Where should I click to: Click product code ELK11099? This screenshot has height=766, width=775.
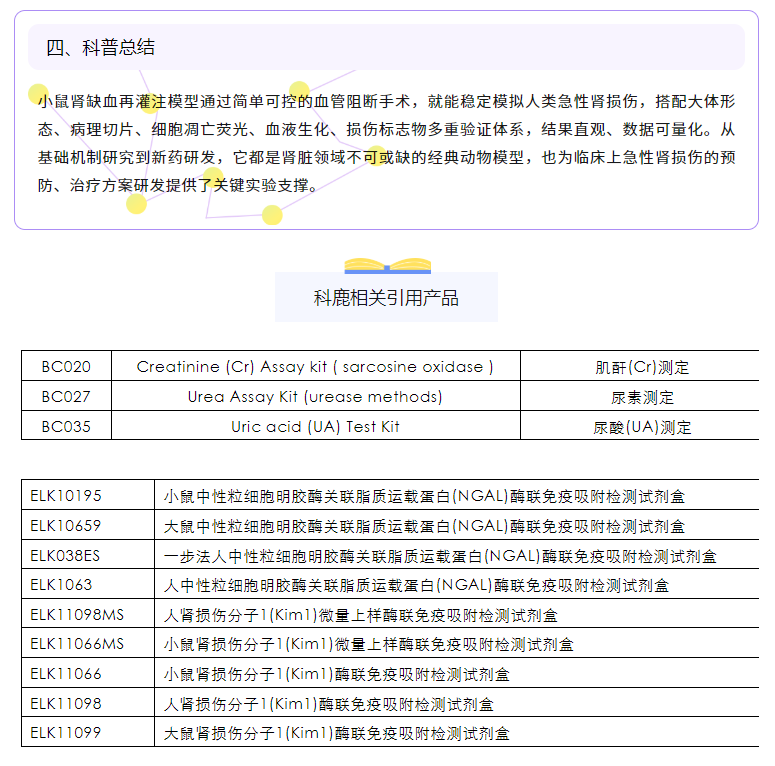(66, 732)
